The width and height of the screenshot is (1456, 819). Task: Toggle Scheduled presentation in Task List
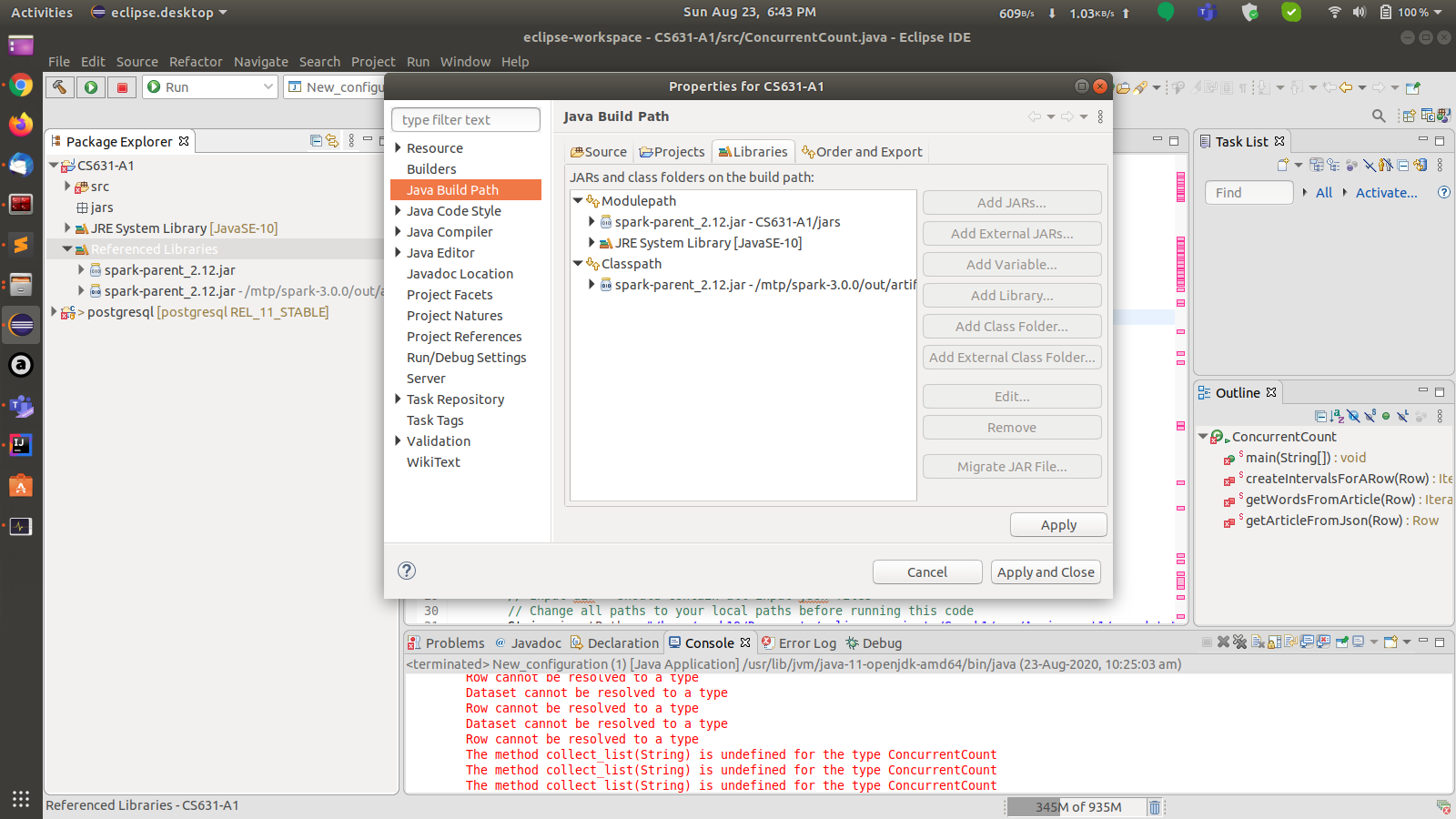[1334, 165]
